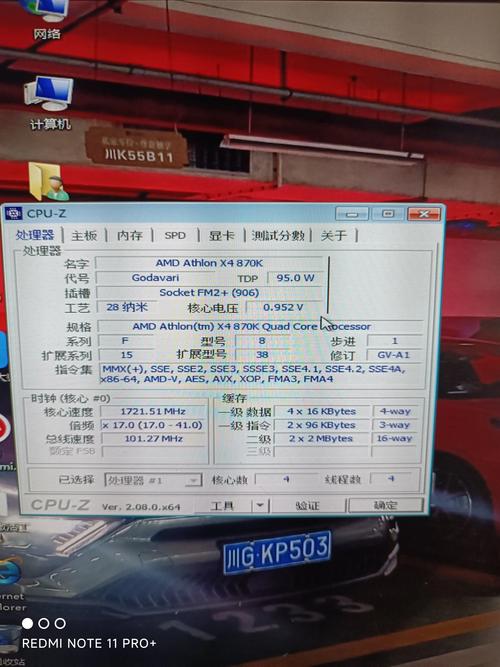Click the 线程数 thread count value
The height and width of the screenshot is (667, 500).
pyautogui.click(x=391, y=479)
